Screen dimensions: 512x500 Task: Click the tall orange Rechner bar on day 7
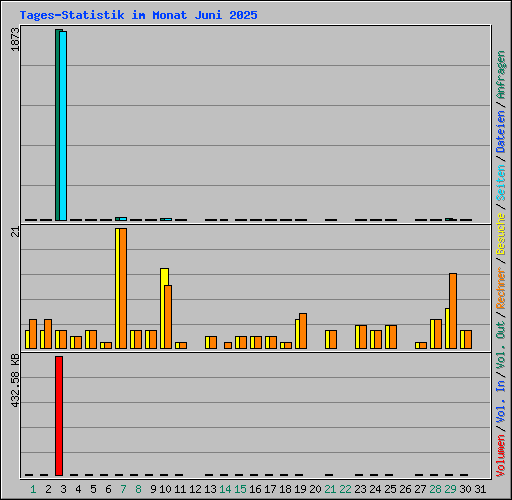point(123,288)
